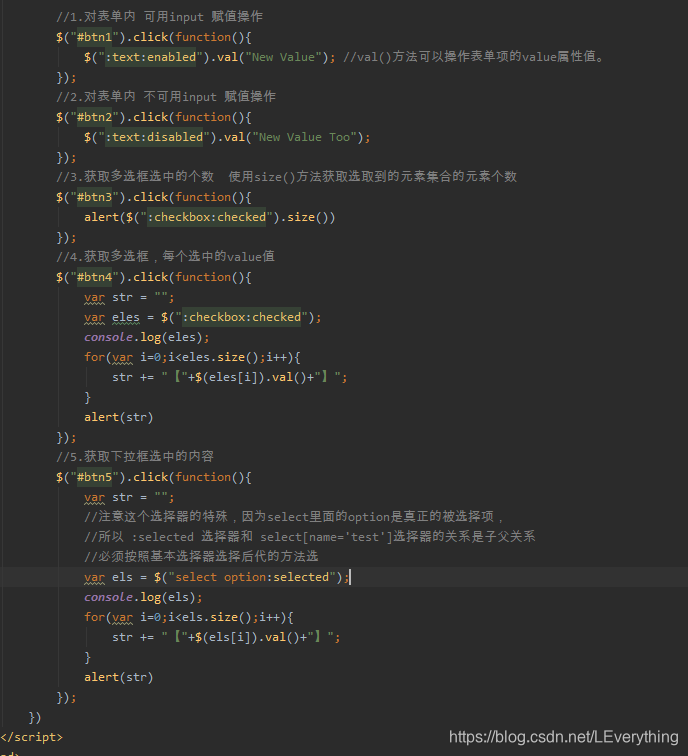Click the str += line containing $(els[i]).val()
The height and width of the screenshot is (756, 688).
click(226, 637)
